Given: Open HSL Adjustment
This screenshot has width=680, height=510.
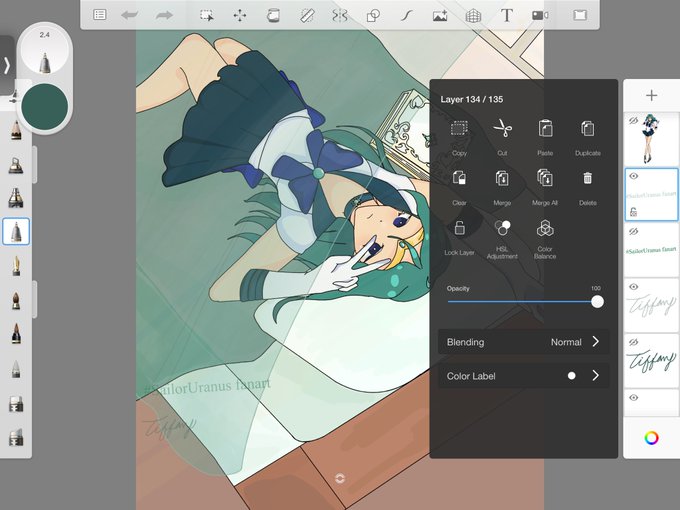Looking at the screenshot, I should [502, 239].
